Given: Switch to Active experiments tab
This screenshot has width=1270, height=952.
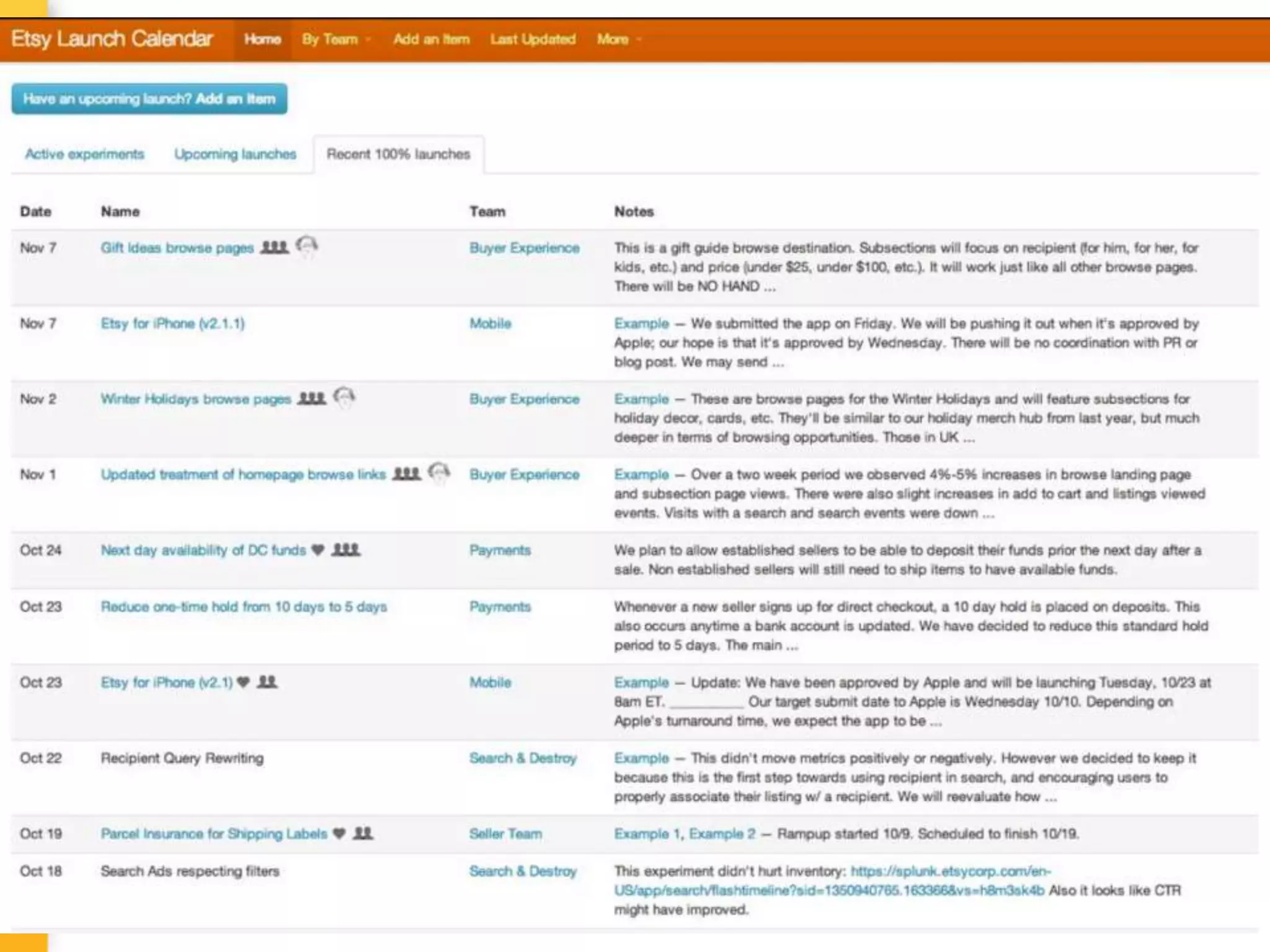Looking at the screenshot, I should coord(84,154).
